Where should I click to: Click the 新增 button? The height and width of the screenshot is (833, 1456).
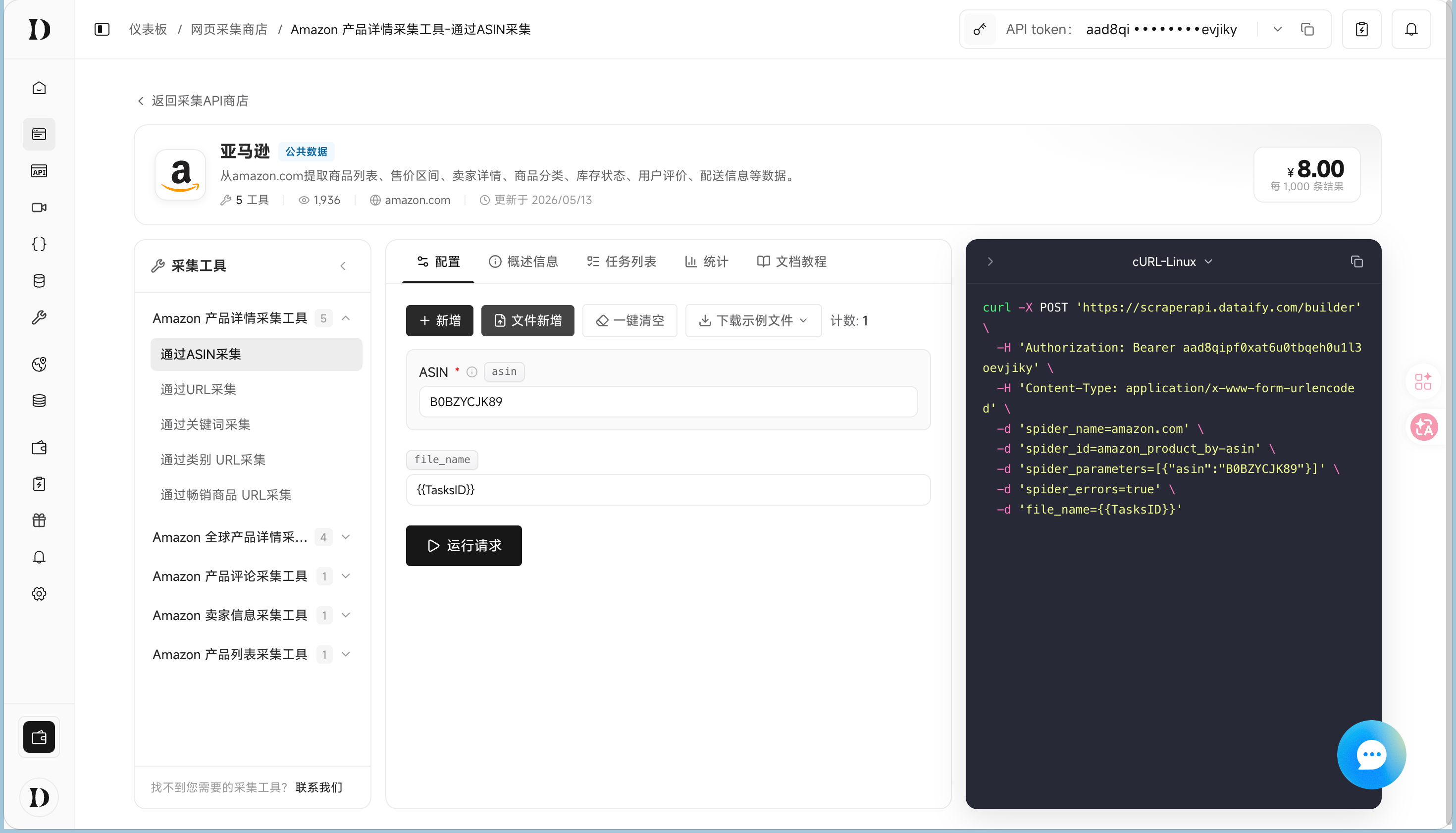(x=439, y=320)
